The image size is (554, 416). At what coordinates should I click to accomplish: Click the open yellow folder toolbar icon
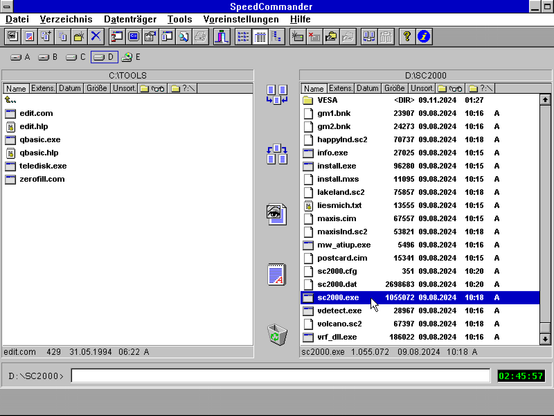pos(331,36)
